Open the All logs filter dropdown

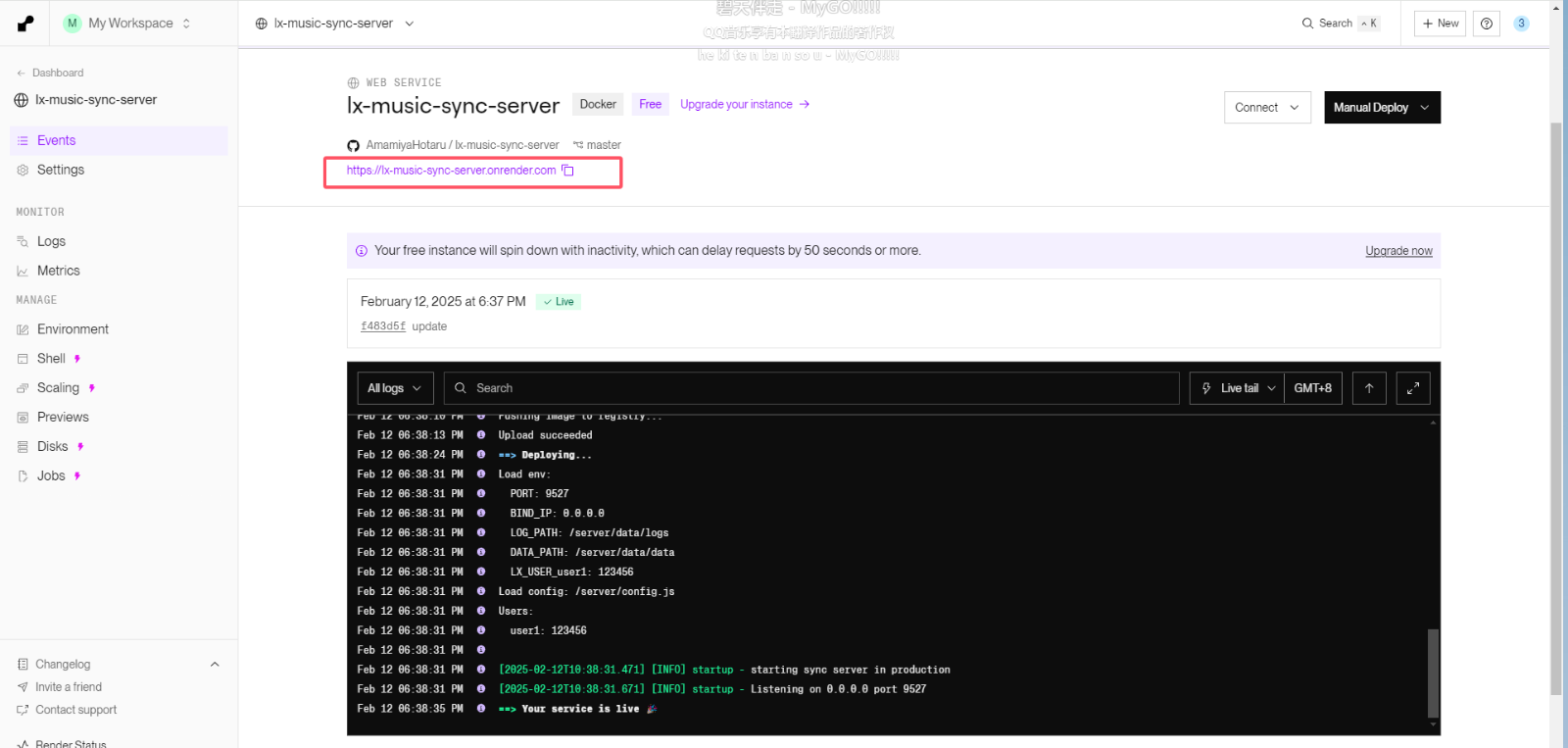[394, 388]
